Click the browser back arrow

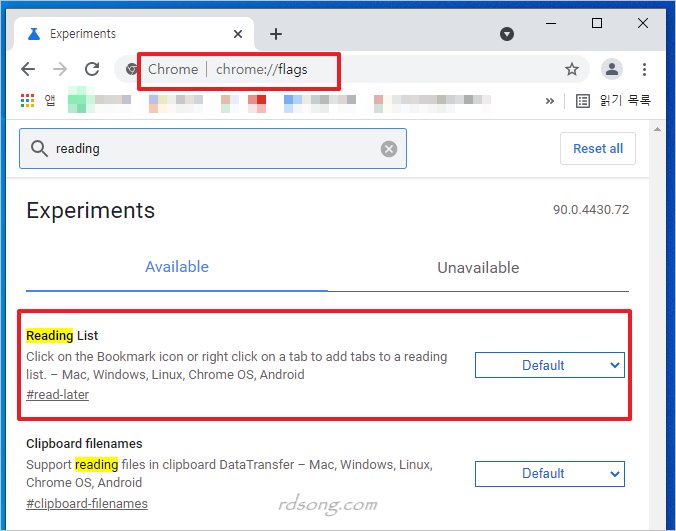click(28, 69)
